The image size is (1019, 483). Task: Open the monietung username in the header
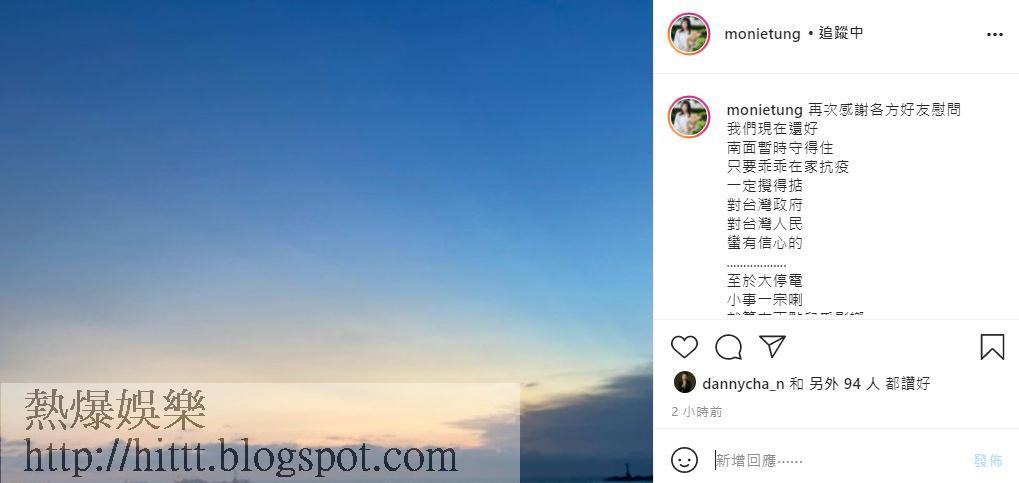click(762, 34)
